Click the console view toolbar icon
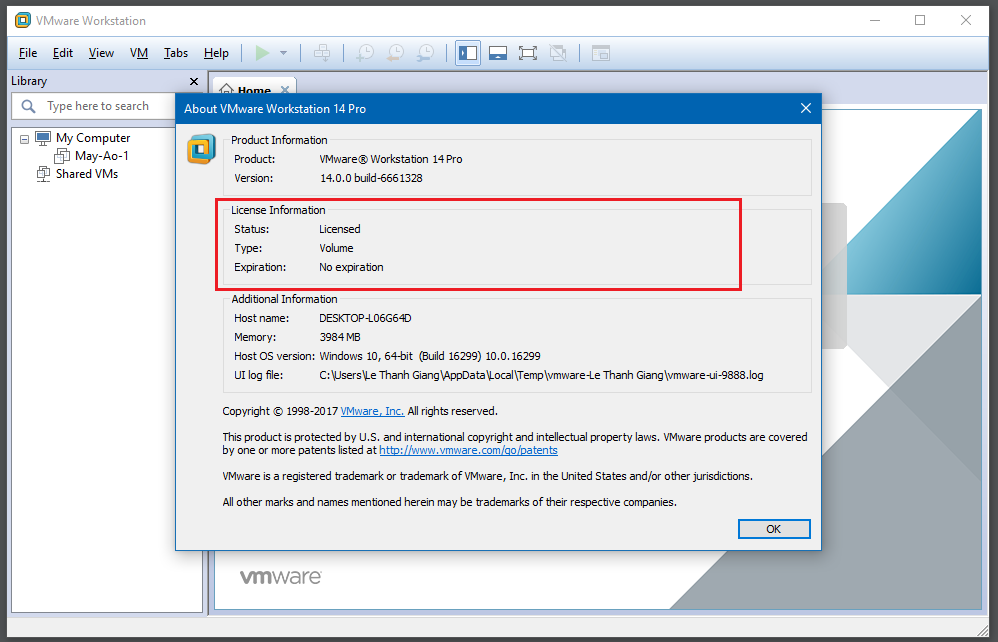 600,53
